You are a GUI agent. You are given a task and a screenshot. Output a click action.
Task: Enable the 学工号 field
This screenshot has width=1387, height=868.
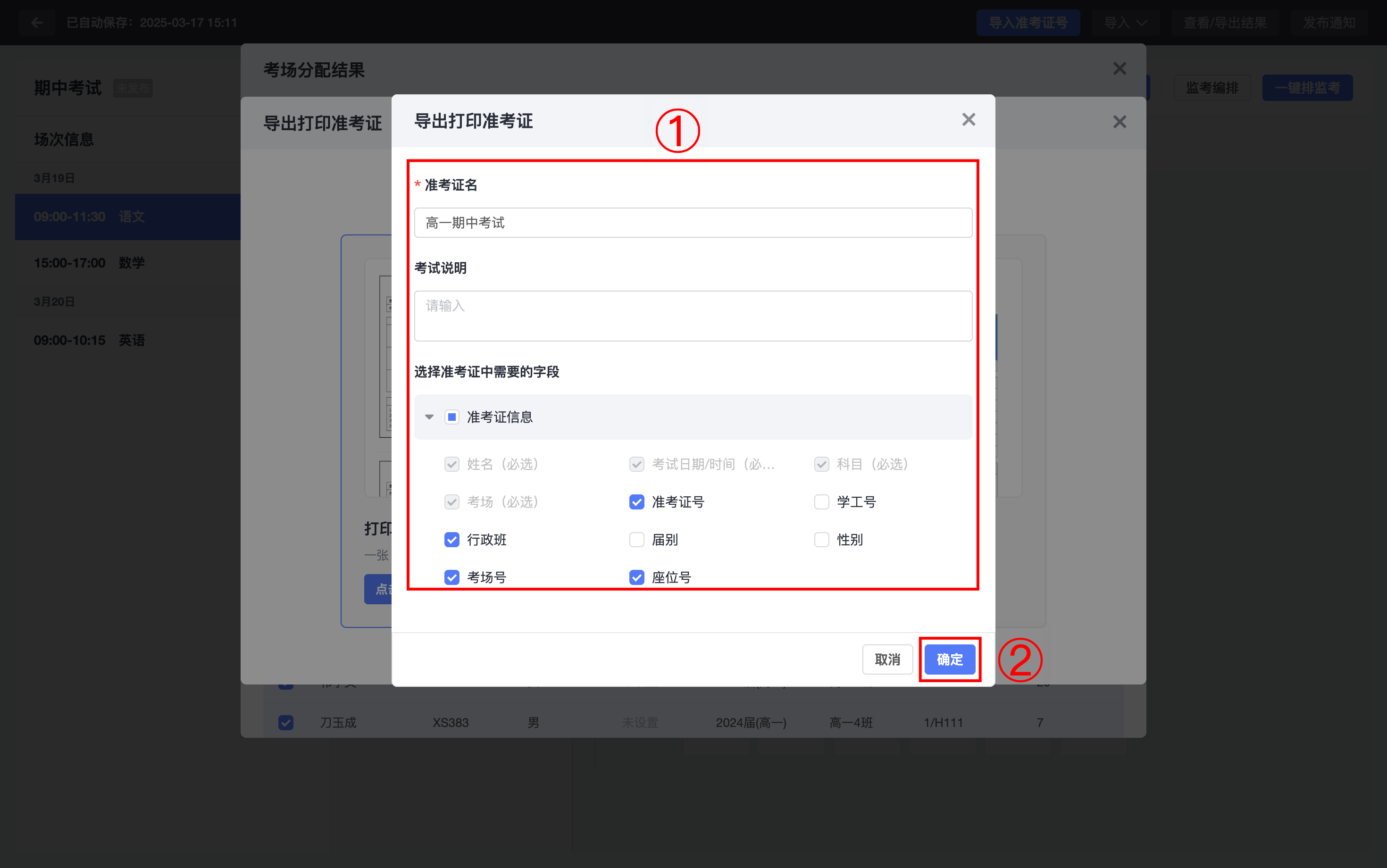(821, 502)
